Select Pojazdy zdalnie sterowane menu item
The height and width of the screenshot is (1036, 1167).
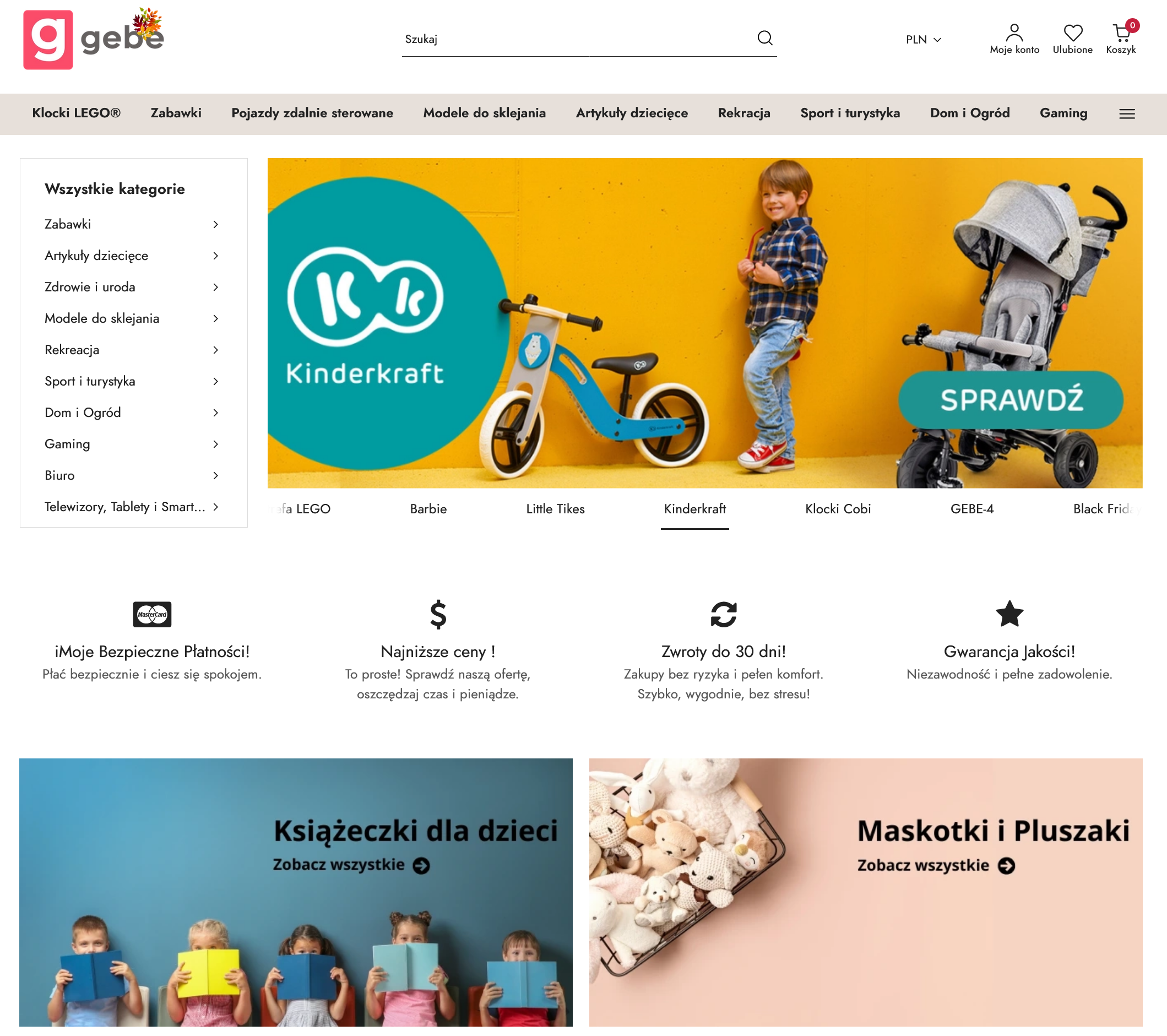[312, 113]
